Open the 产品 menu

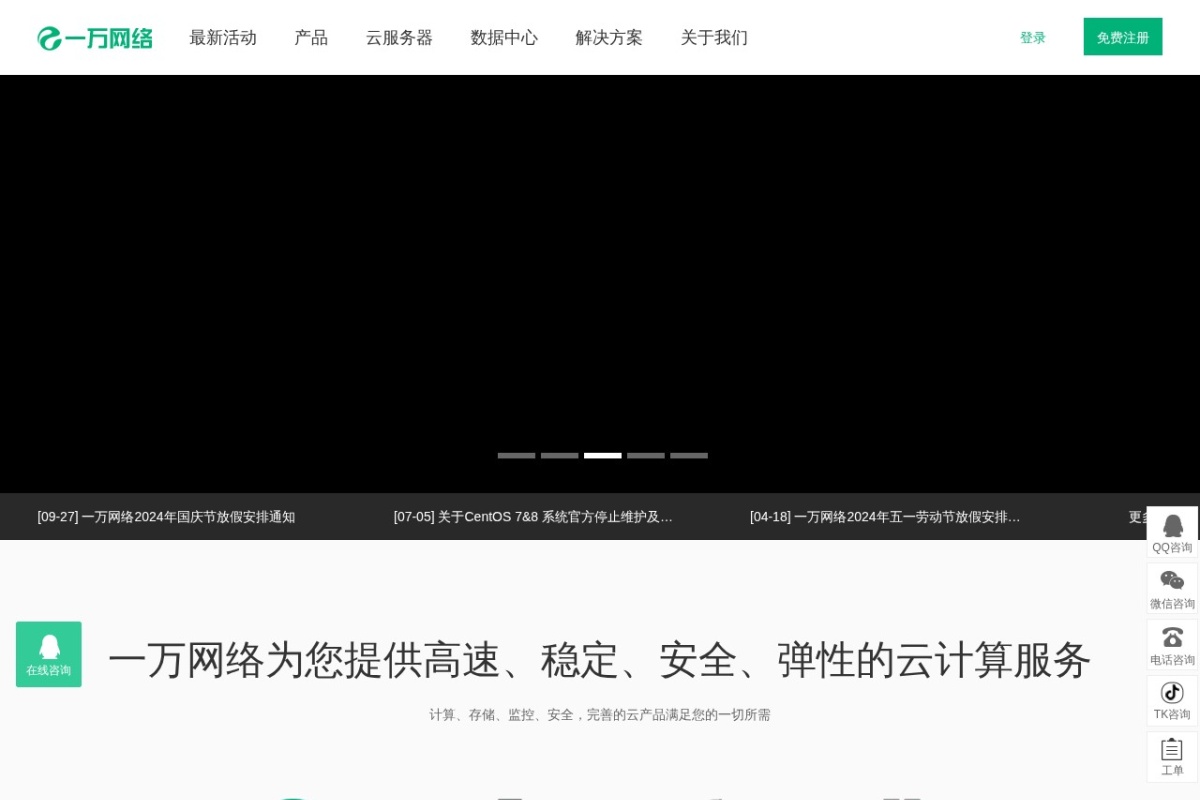(x=311, y=38)
